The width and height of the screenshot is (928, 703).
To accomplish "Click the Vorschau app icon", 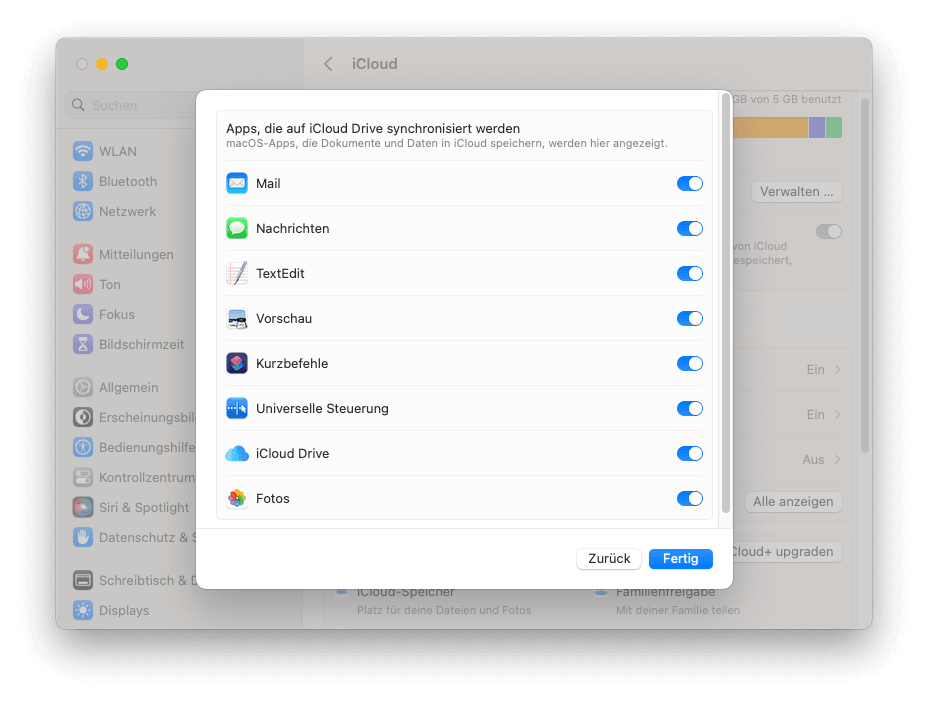I will click(237, 318).
